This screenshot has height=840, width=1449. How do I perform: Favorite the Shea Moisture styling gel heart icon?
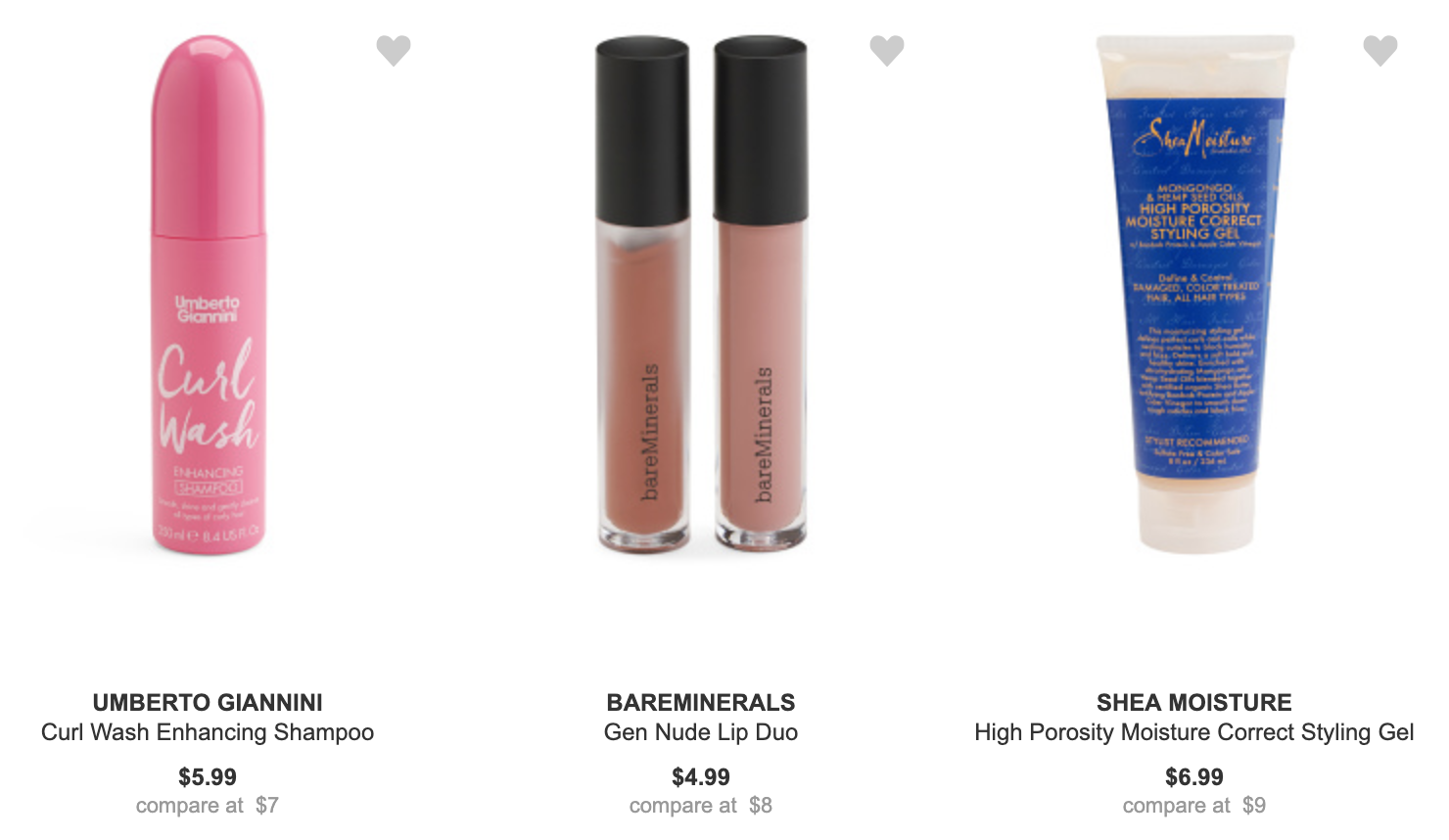coord(1380,50)
